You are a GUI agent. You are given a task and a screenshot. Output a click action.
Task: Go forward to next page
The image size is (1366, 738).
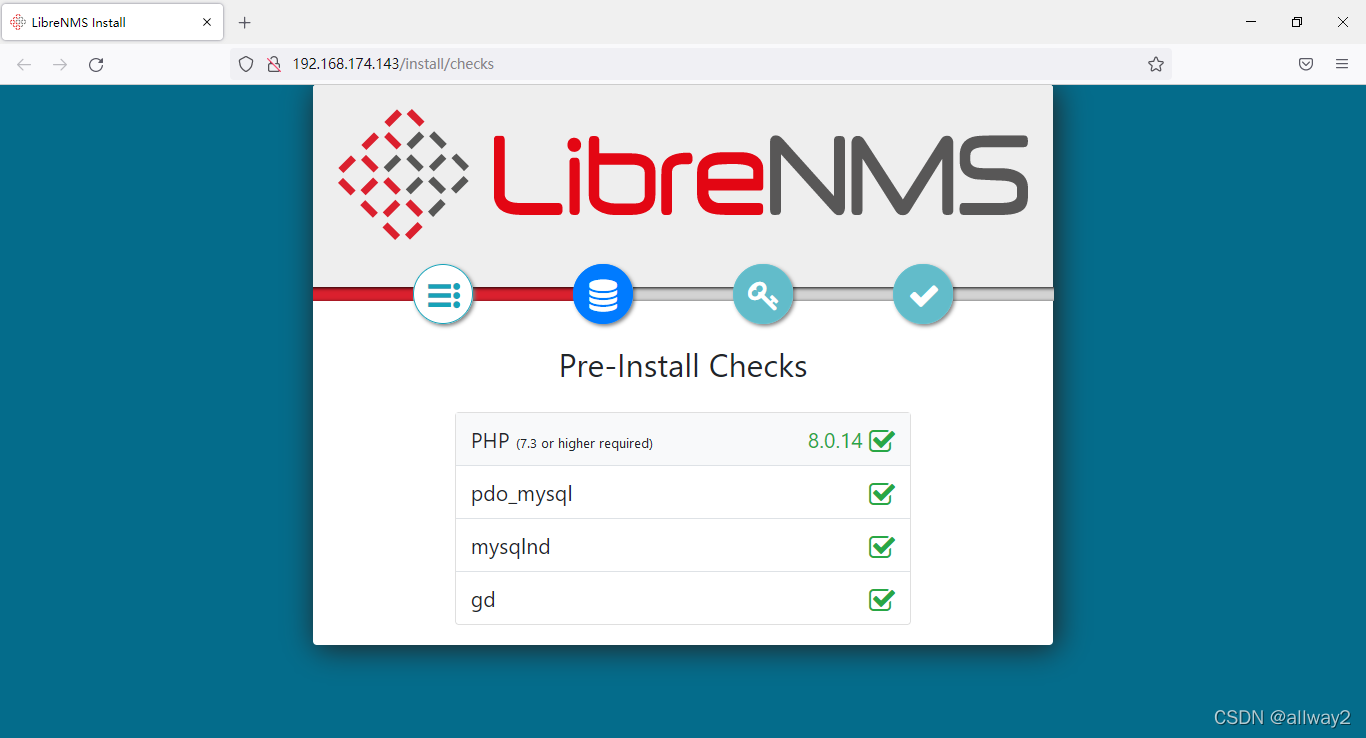[60, 64]
